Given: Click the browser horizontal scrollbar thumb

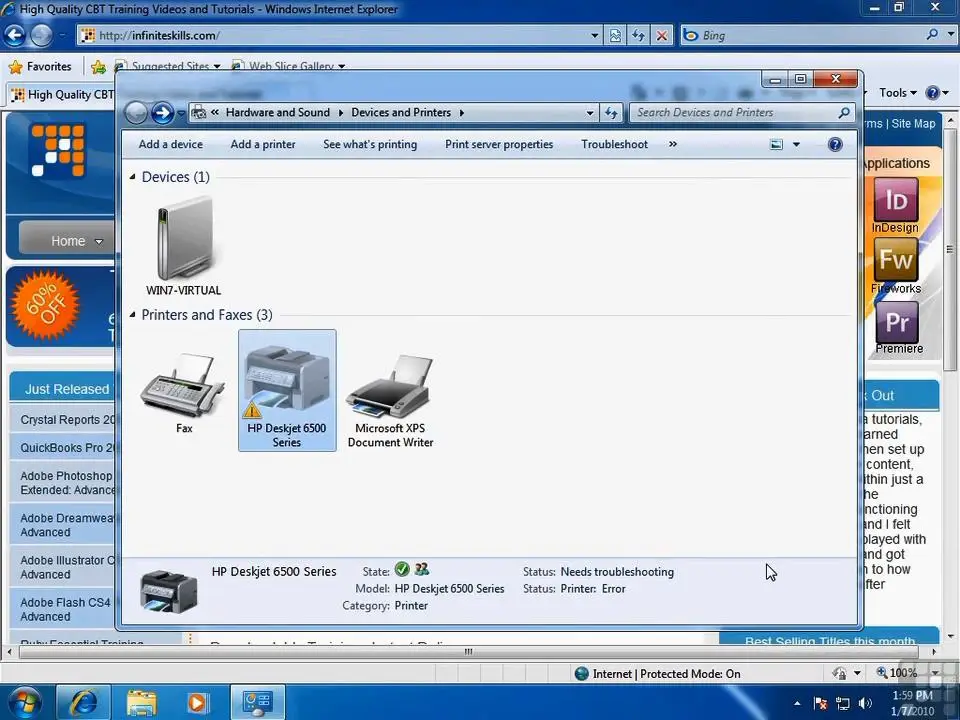Looking at the screenshot, I should (468, 652).
